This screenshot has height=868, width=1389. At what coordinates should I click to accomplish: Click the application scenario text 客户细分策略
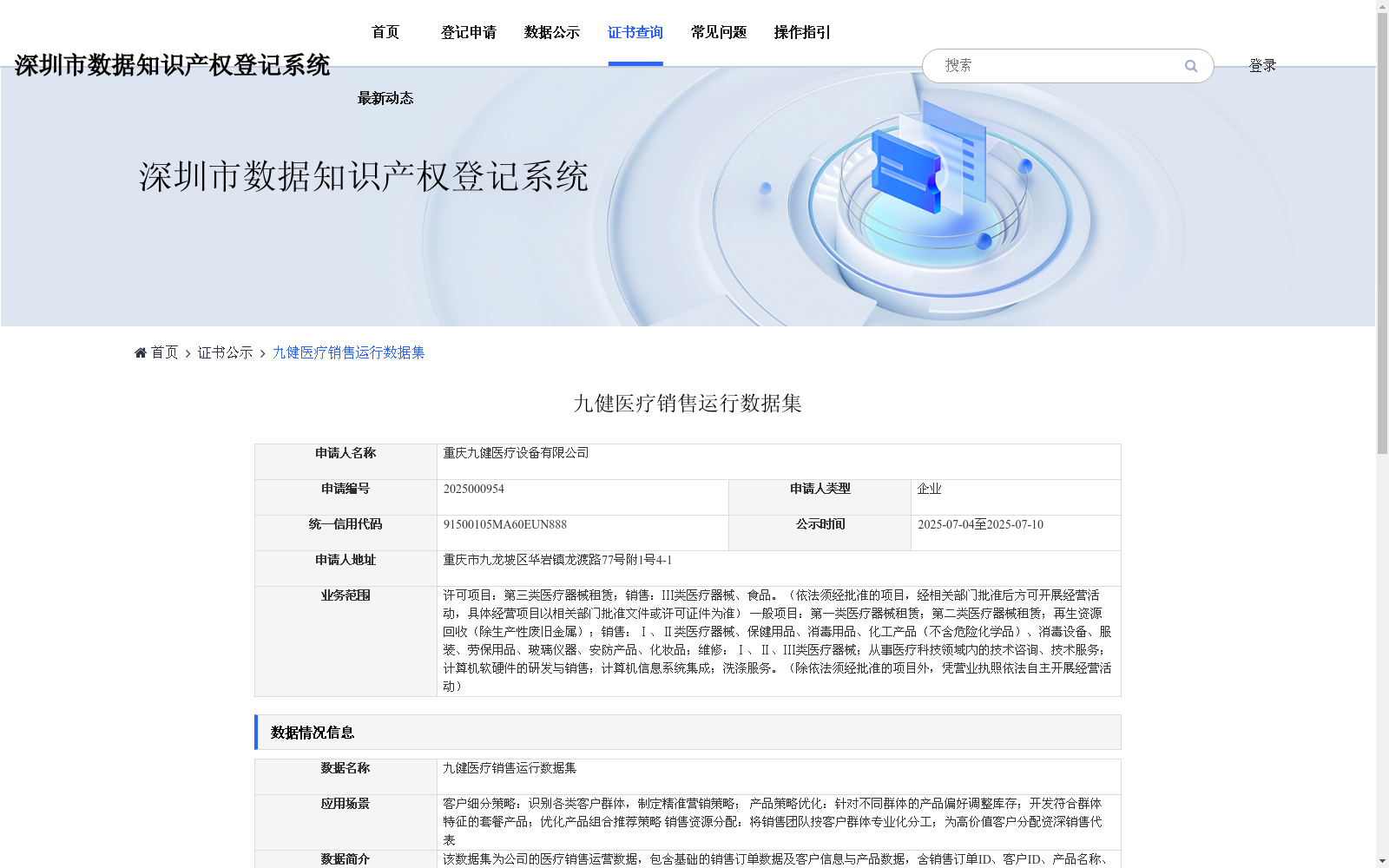click(x=773, y=822)
